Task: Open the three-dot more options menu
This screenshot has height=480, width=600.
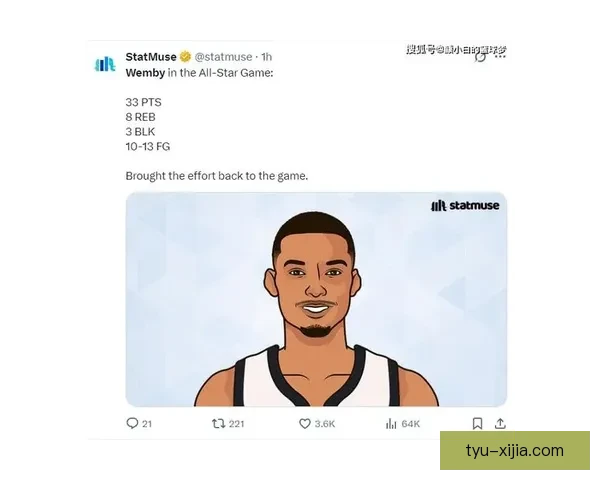Action: click(x=500, y=57)
